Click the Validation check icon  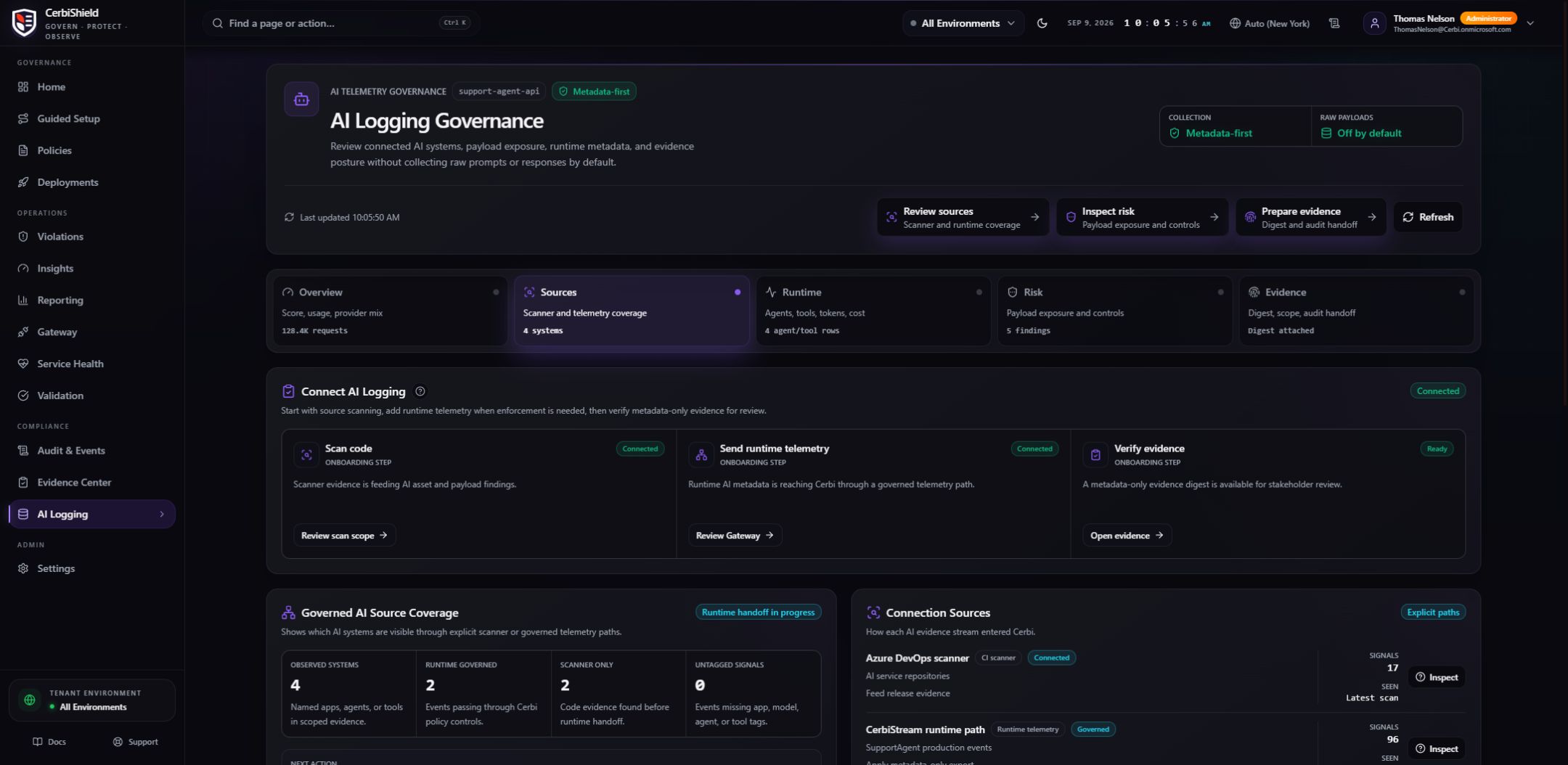(x=23, y=396)
